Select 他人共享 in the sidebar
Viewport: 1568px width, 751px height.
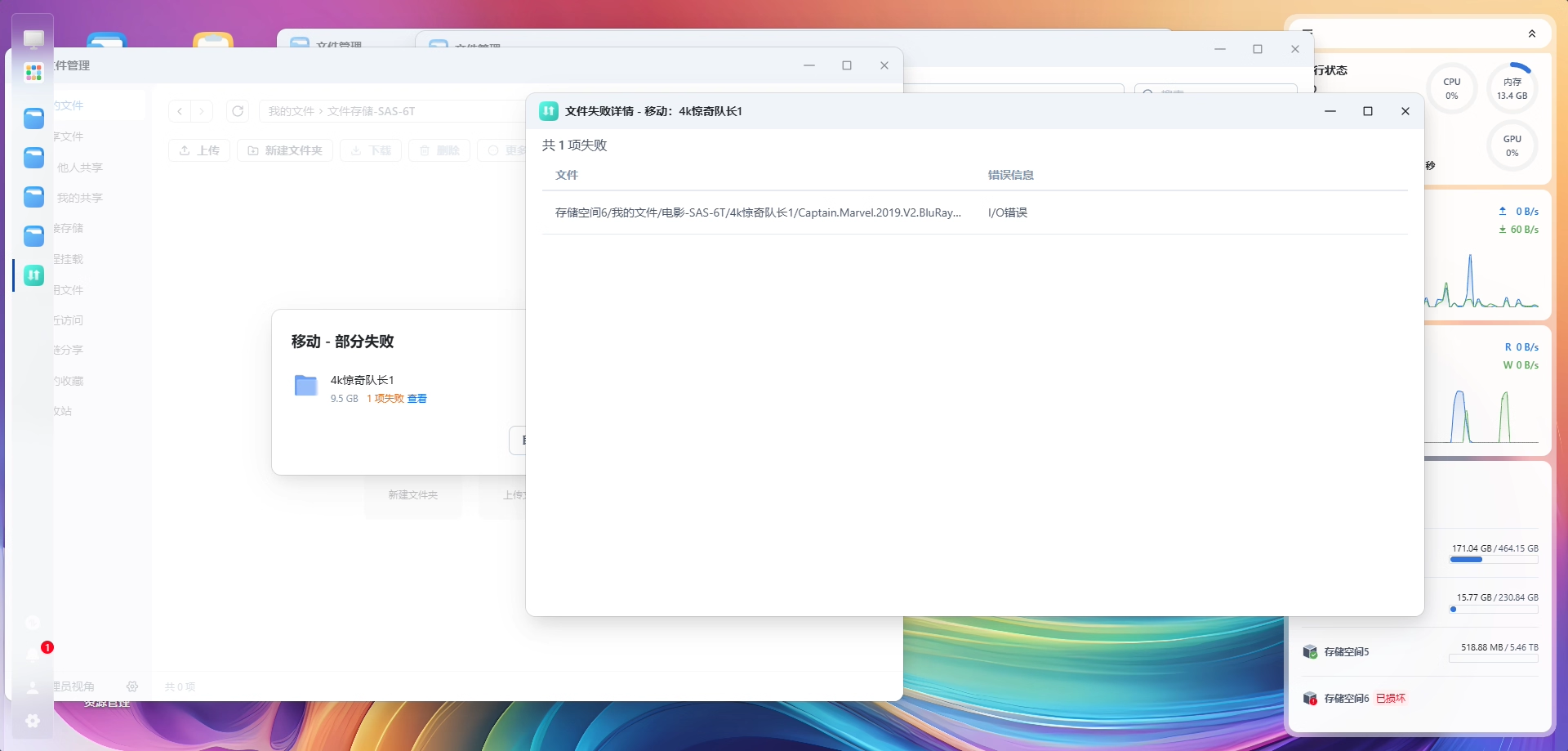(80, 168)
